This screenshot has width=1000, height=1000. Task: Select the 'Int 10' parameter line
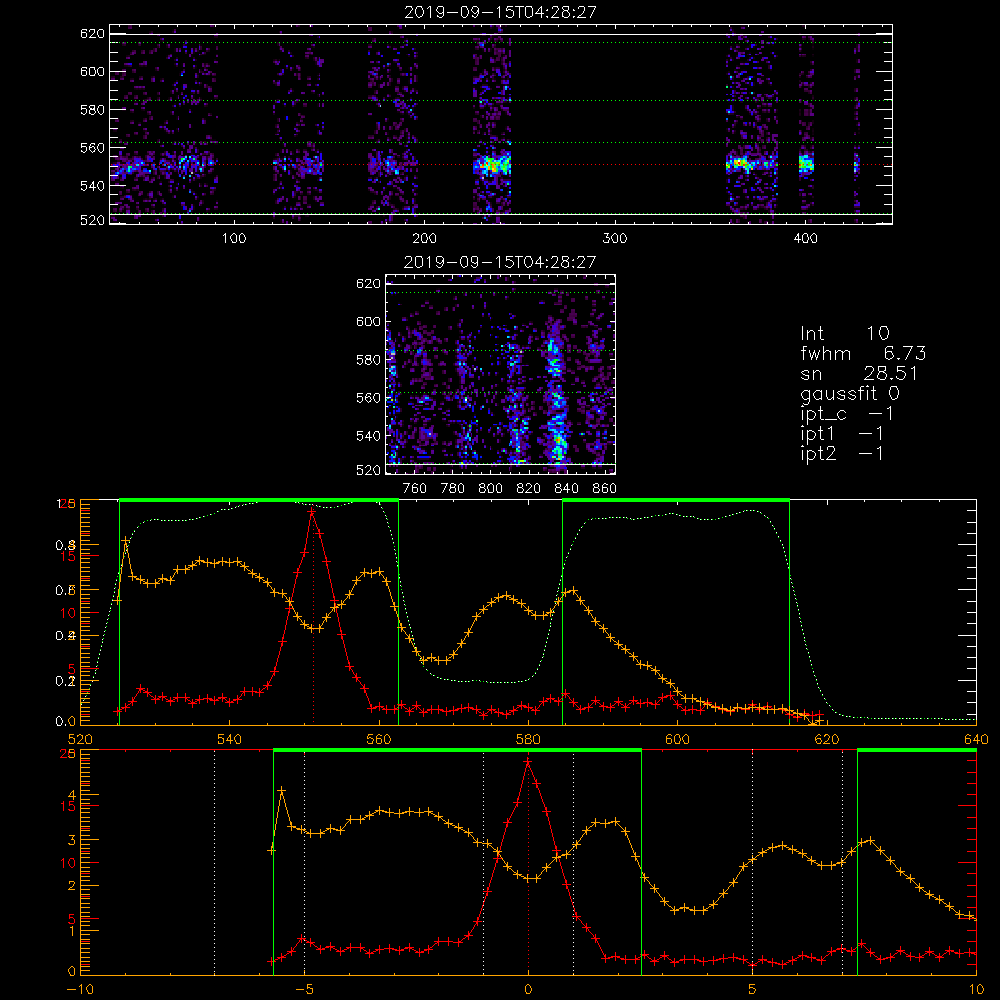[x=845, y=333]
